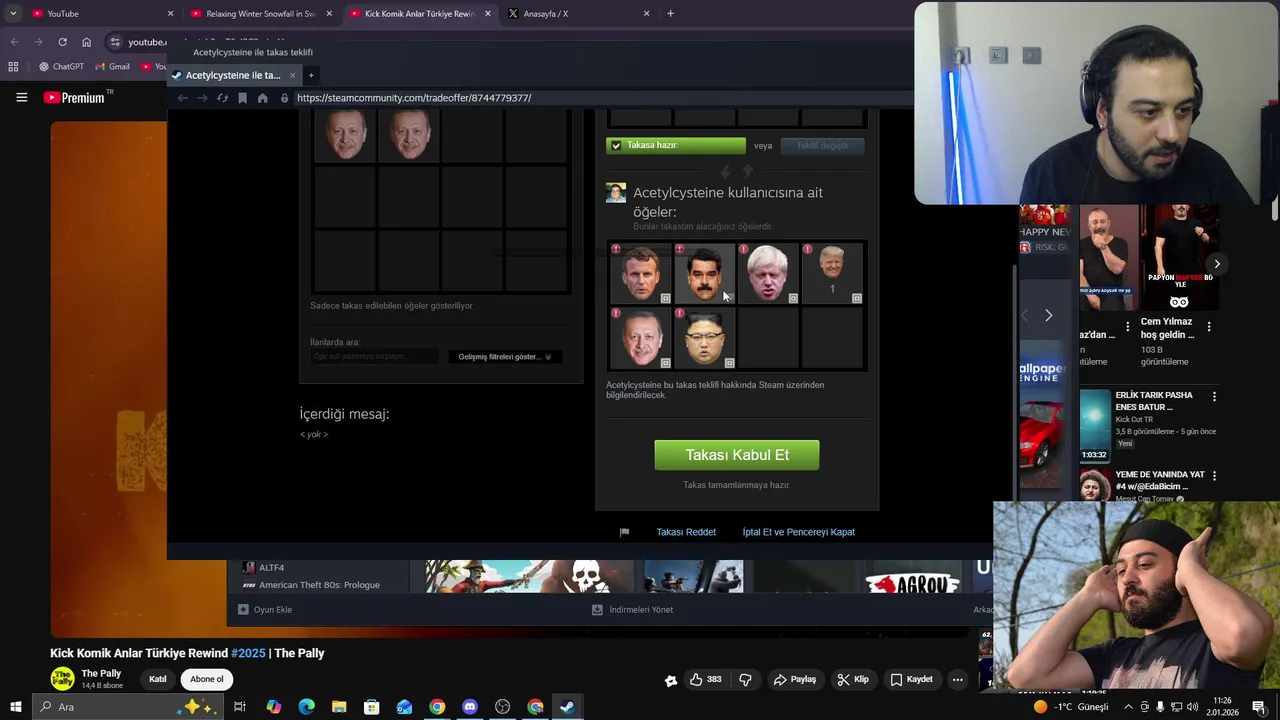Open options menu for ERLİK TARIK PASHA video
The height and width of the screenshot is (720, 1280).
[1214, 397]
